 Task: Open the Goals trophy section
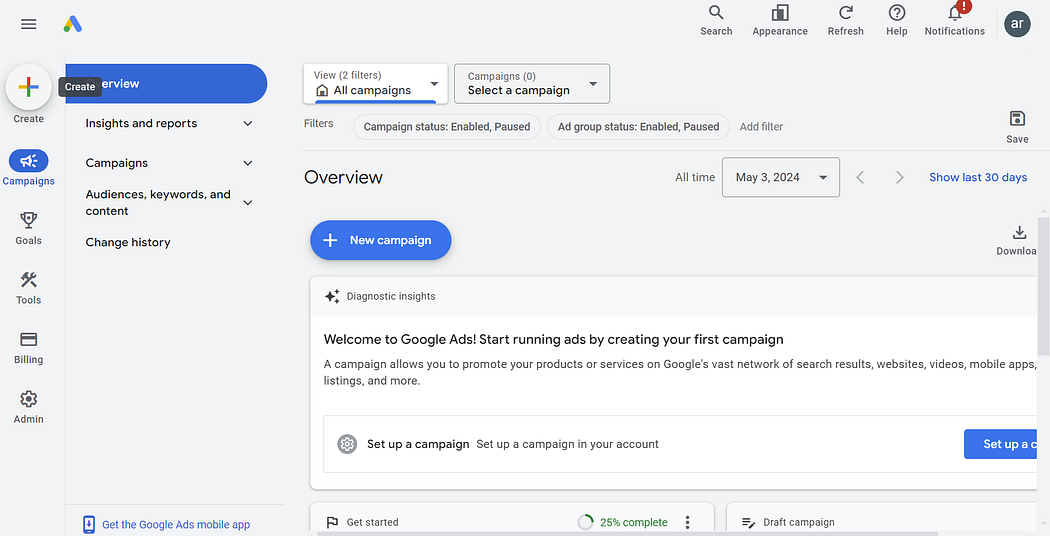29,229
